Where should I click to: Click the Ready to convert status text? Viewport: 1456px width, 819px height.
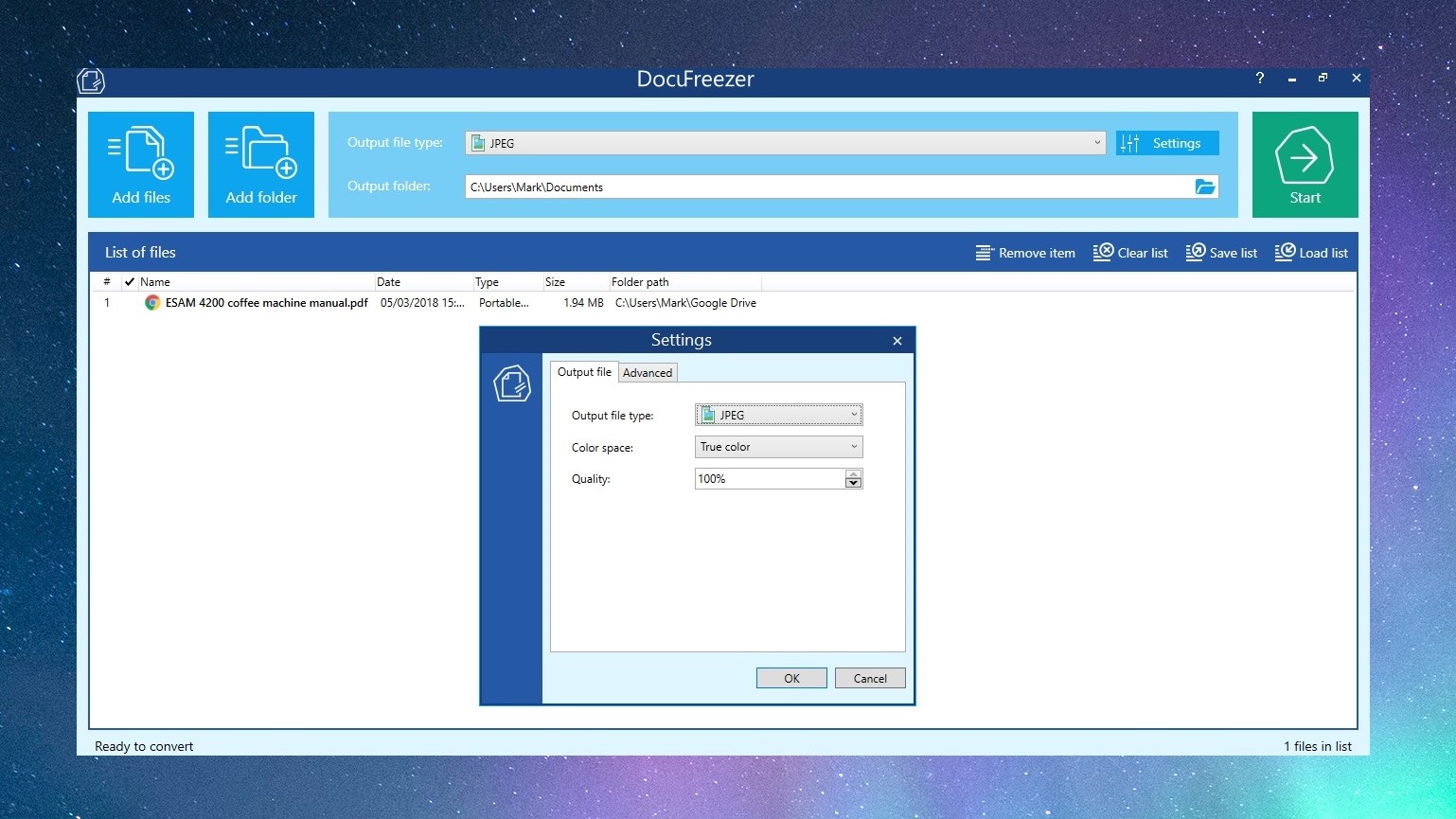click(144, 746)
